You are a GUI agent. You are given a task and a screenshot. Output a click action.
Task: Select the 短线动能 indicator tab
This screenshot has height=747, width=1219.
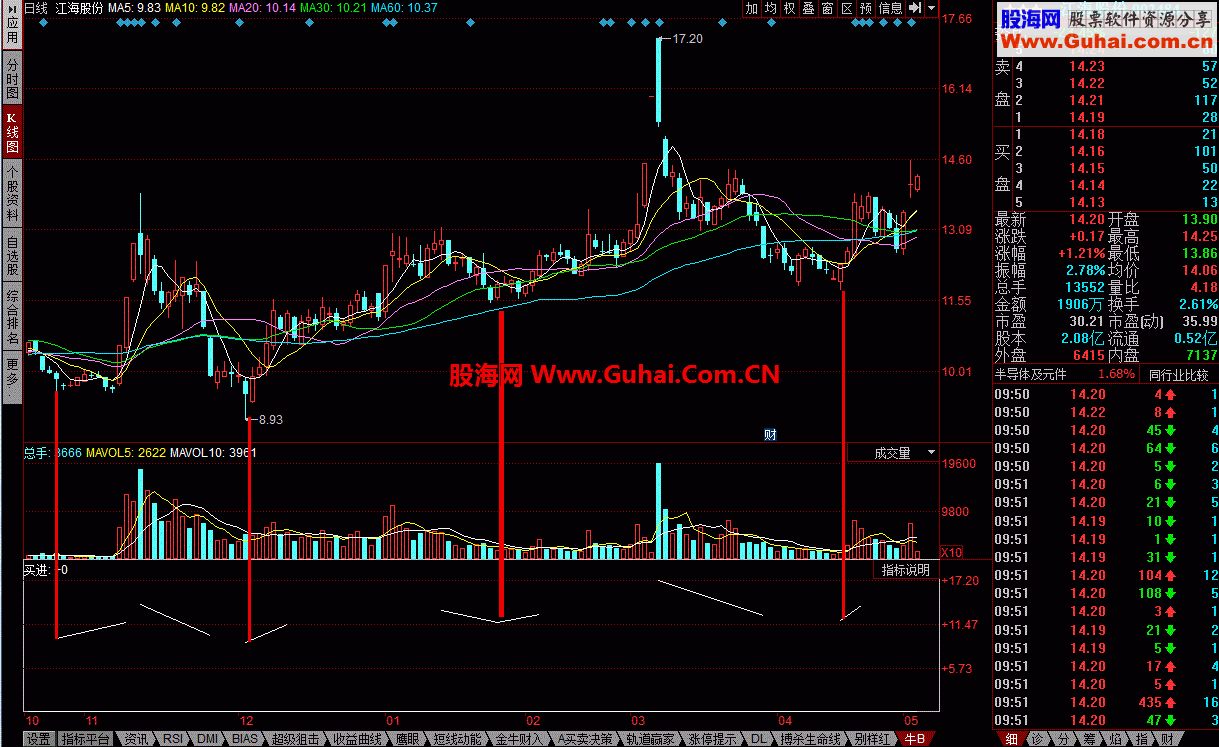click(458, 739)
